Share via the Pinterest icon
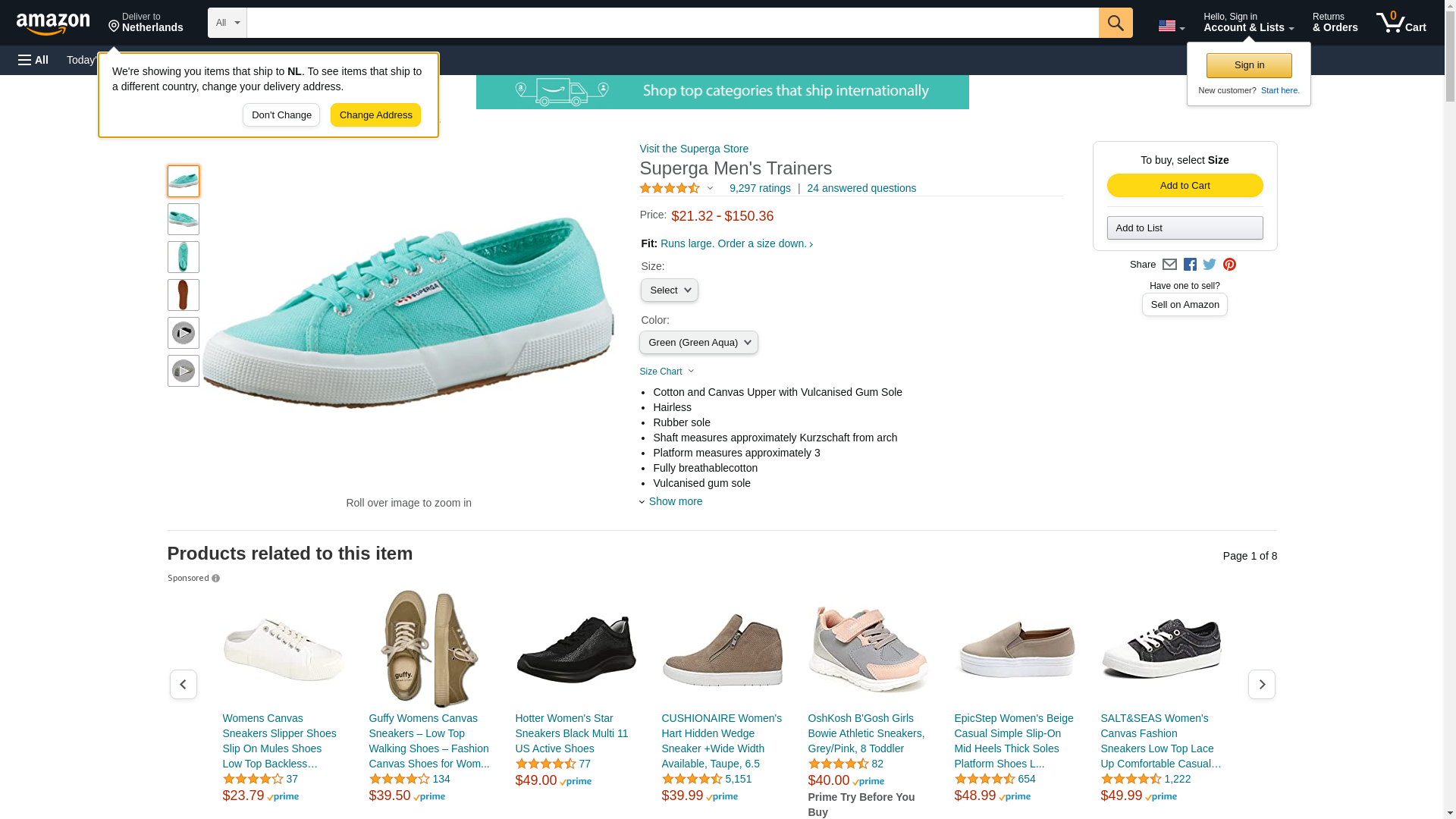The image size is (1456, 819). 1229,265
